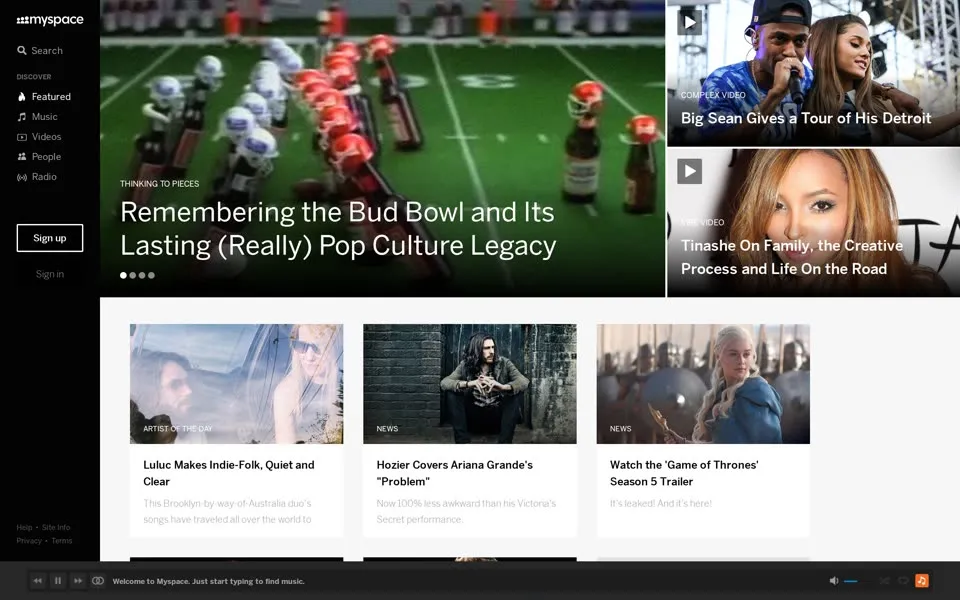Open the Help link
This screenshot has width=960, height=600.
coord(24,528)
